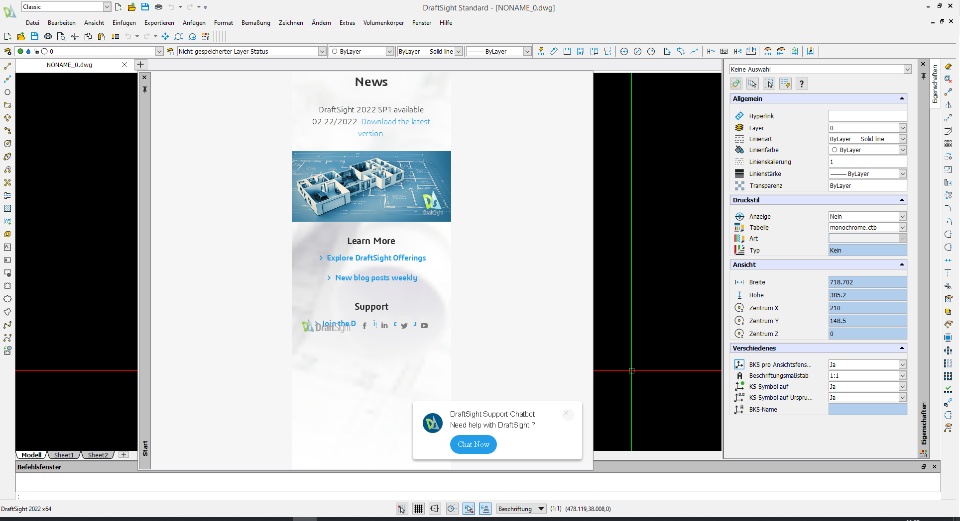Collapse the Allgemein section

902,99
